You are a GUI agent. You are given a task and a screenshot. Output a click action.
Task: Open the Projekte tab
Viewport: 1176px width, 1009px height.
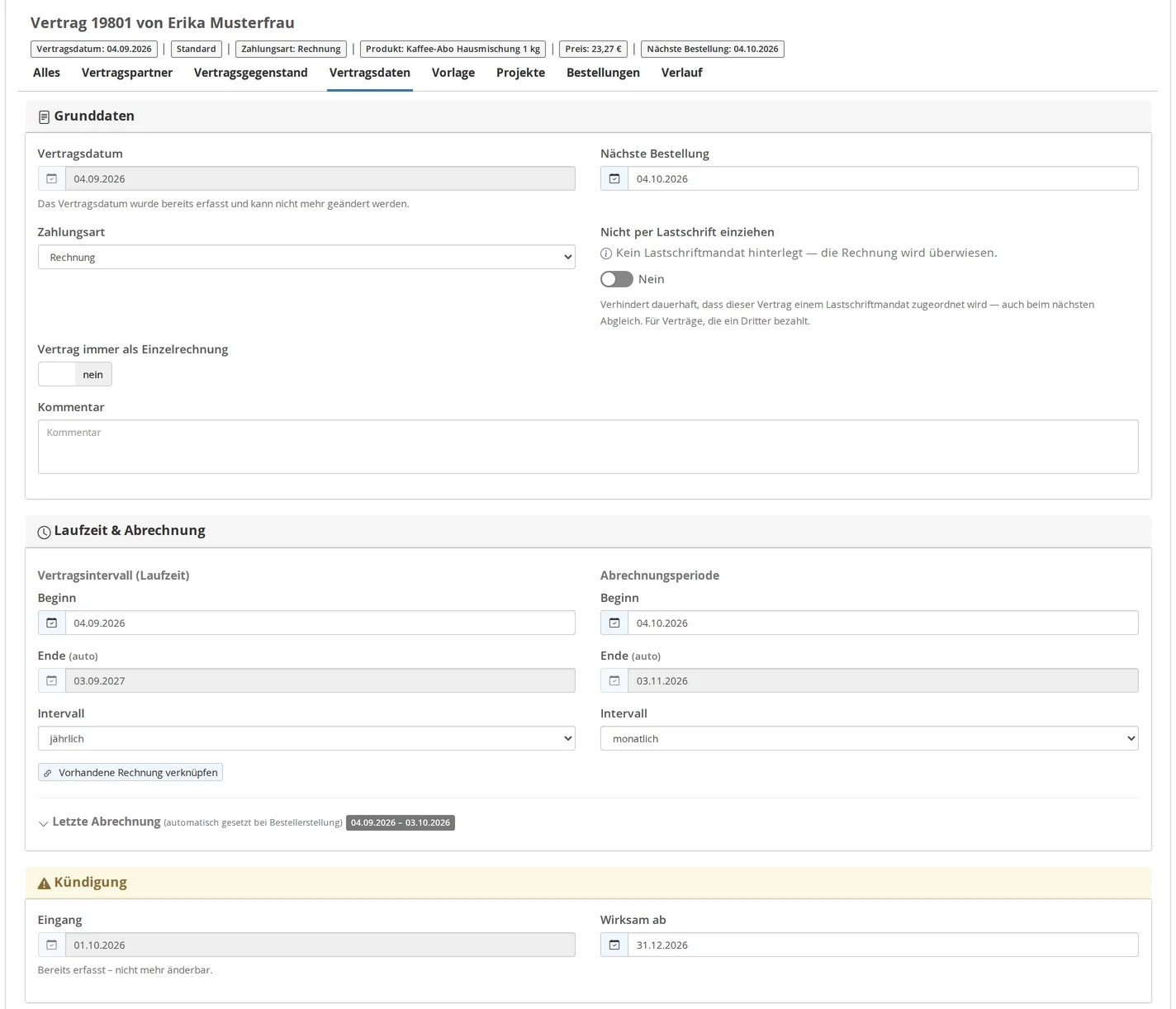[x=520, y=73]
